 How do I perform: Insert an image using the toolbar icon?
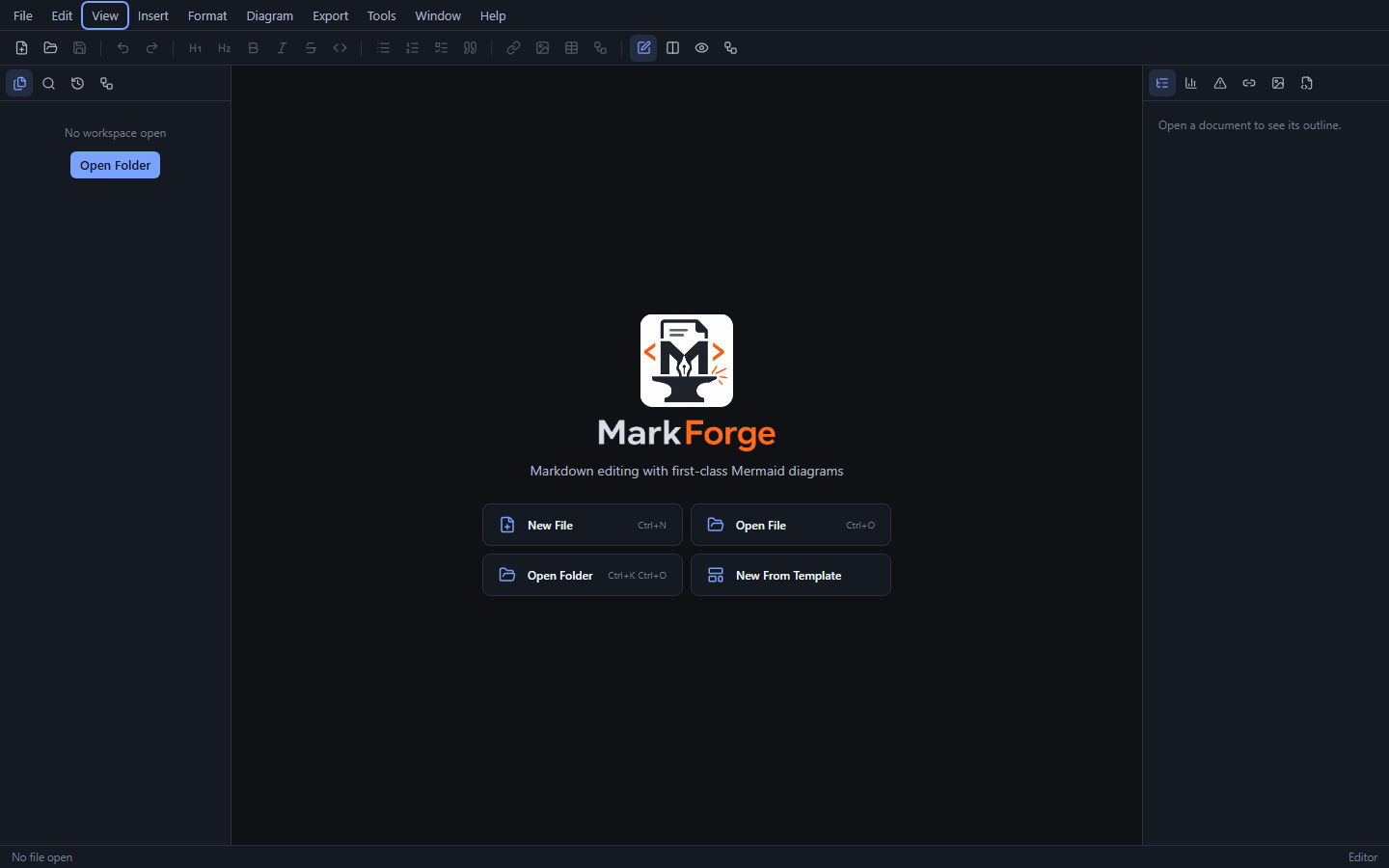[x=542, y=48]
